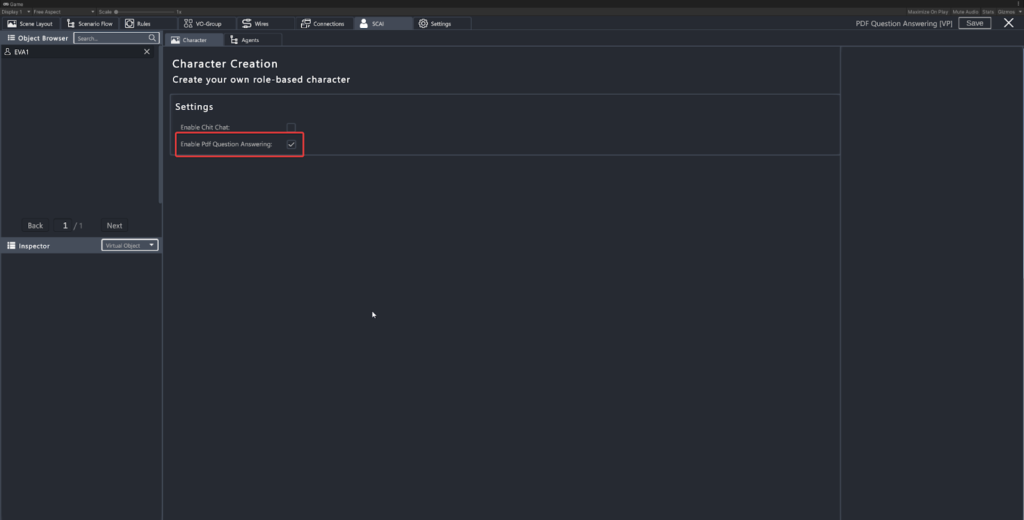Click the Save button
This screenshot has width=1024, height=520.
[974, 23]
